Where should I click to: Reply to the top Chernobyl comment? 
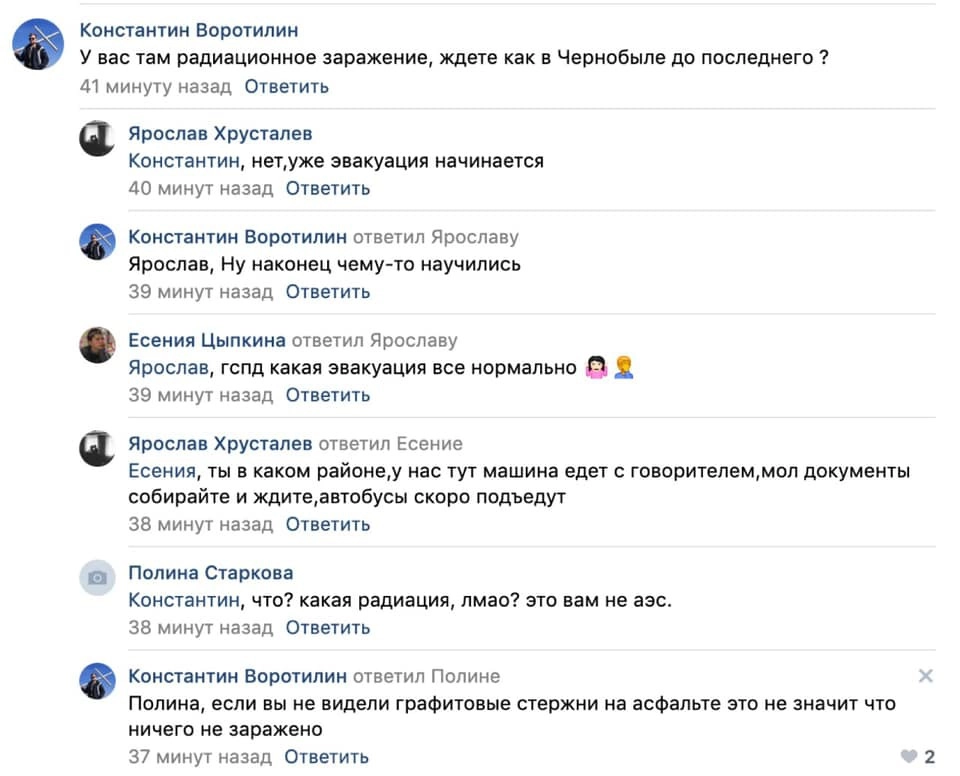click(286, 86)
